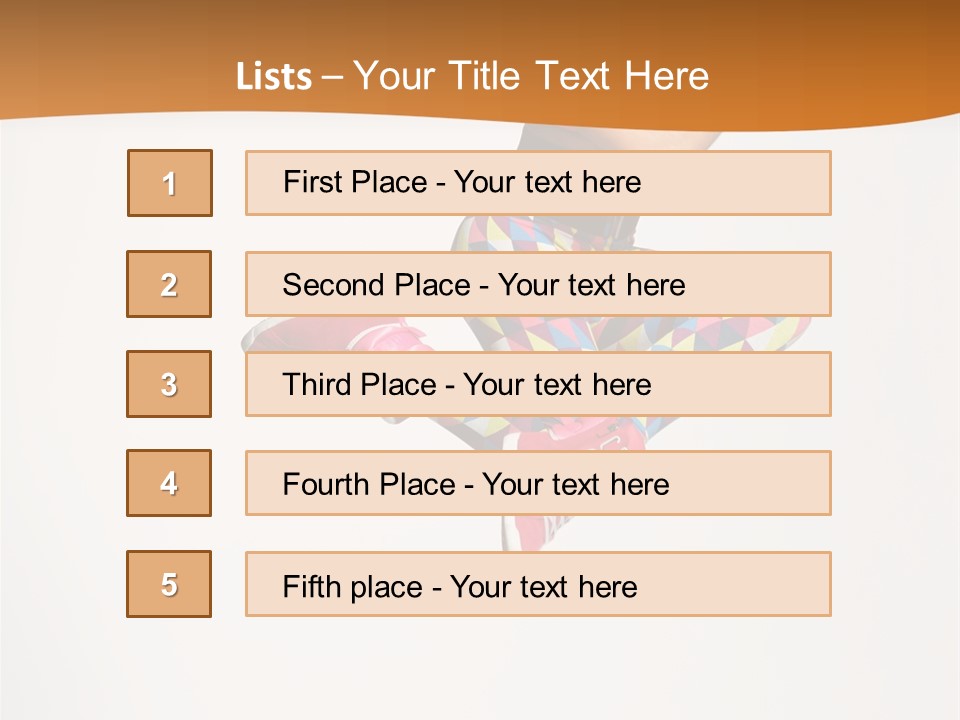The height and width of the screenshot is (720, 960).
Task: Click the dash in the slide title
Action: pyautogui.click(x=332, y=77)
